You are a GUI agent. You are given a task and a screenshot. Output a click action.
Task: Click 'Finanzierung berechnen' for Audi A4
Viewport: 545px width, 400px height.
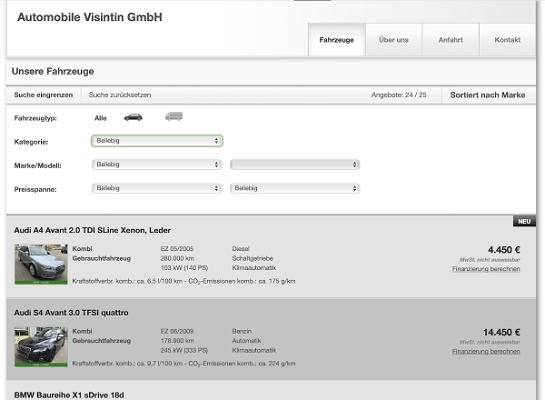(486, 269)
